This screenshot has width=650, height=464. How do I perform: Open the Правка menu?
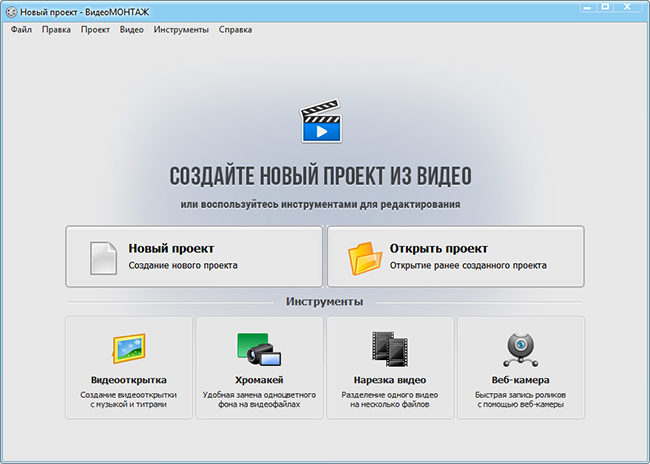click(x=56, y=30)
